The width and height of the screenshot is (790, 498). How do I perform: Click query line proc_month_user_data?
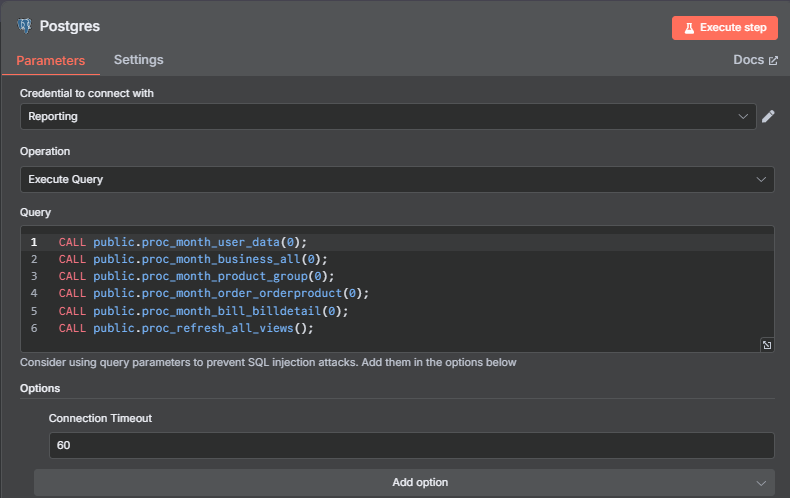182,242
